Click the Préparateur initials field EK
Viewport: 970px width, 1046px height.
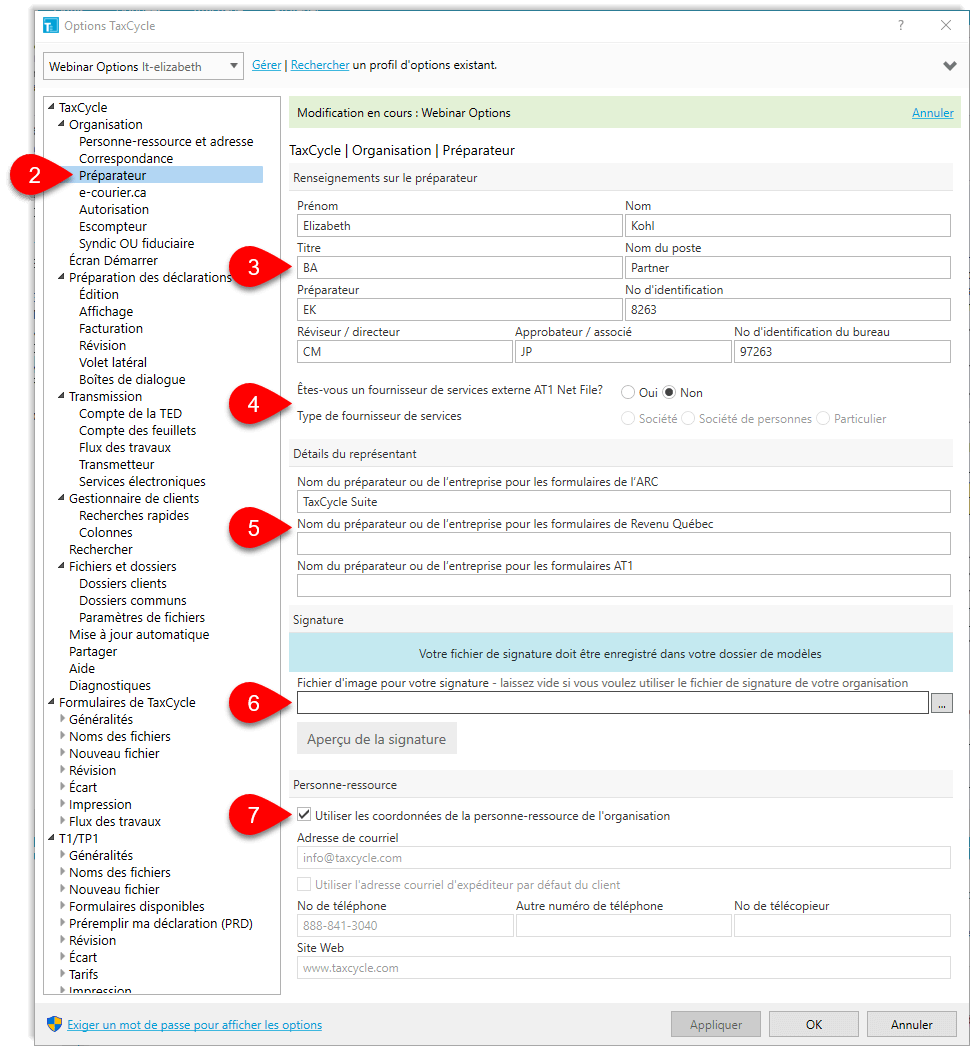point(460,310)
